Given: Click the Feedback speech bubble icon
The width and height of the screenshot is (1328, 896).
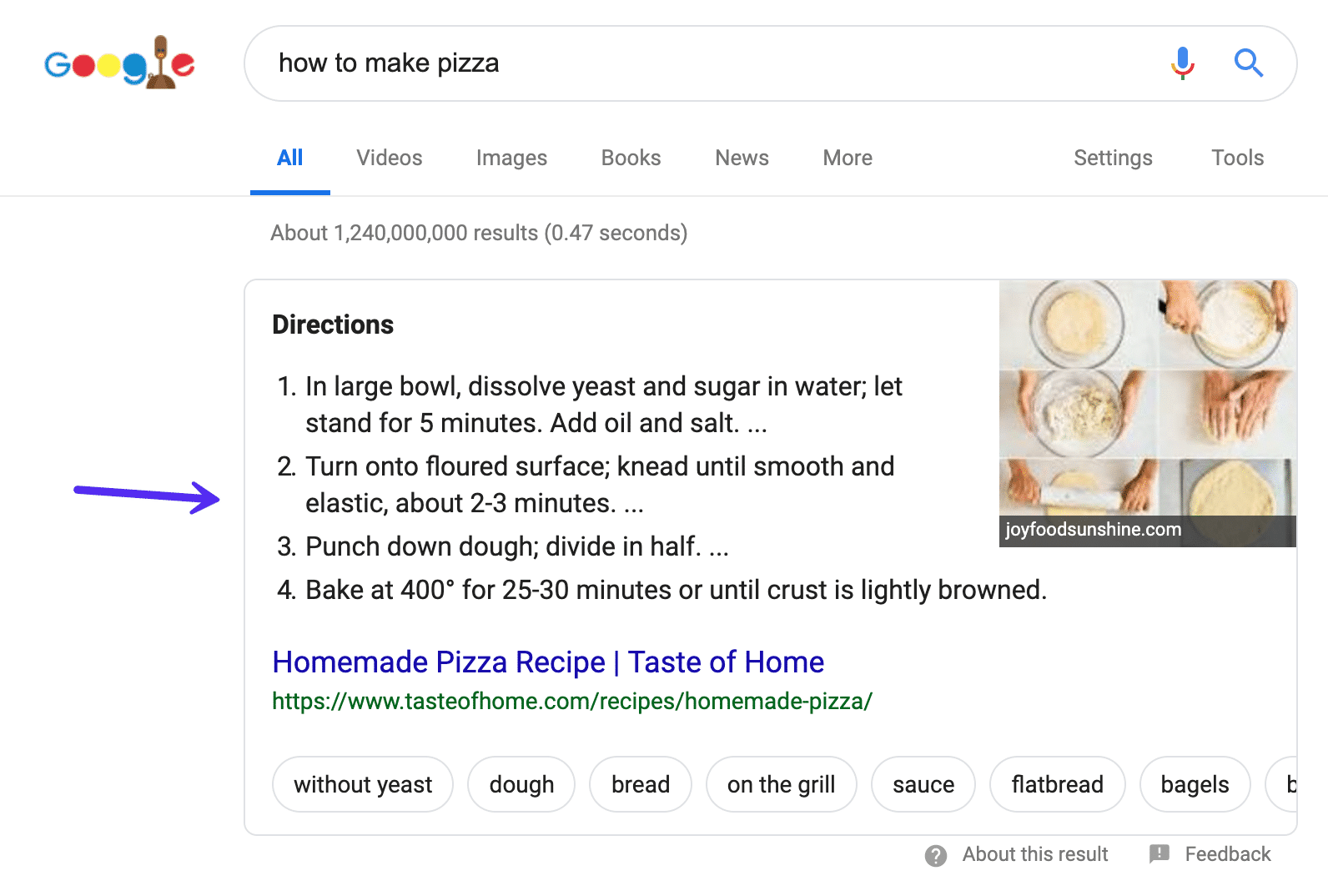Looking at the screenshot, I should pos(1159,853).
